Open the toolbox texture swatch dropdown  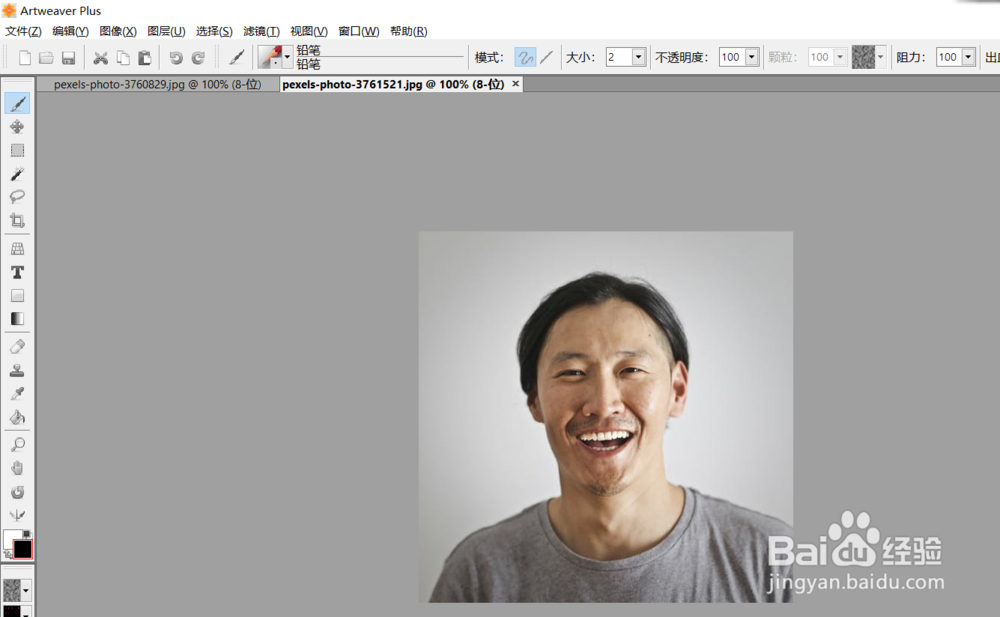pyautogui.click(x=26, y=591)
